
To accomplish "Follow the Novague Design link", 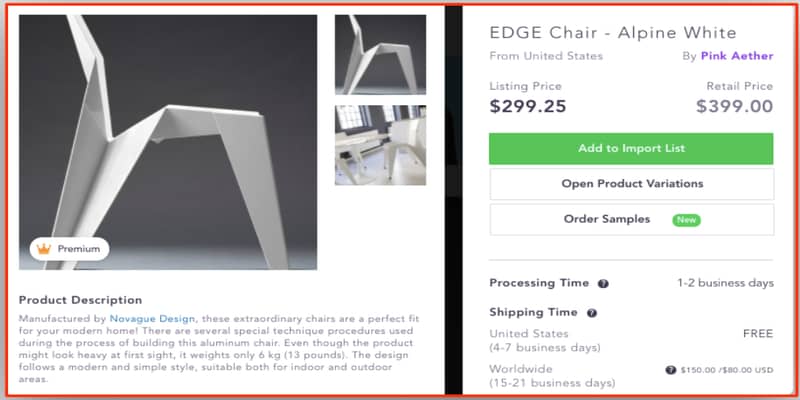I will click(152, 318).
